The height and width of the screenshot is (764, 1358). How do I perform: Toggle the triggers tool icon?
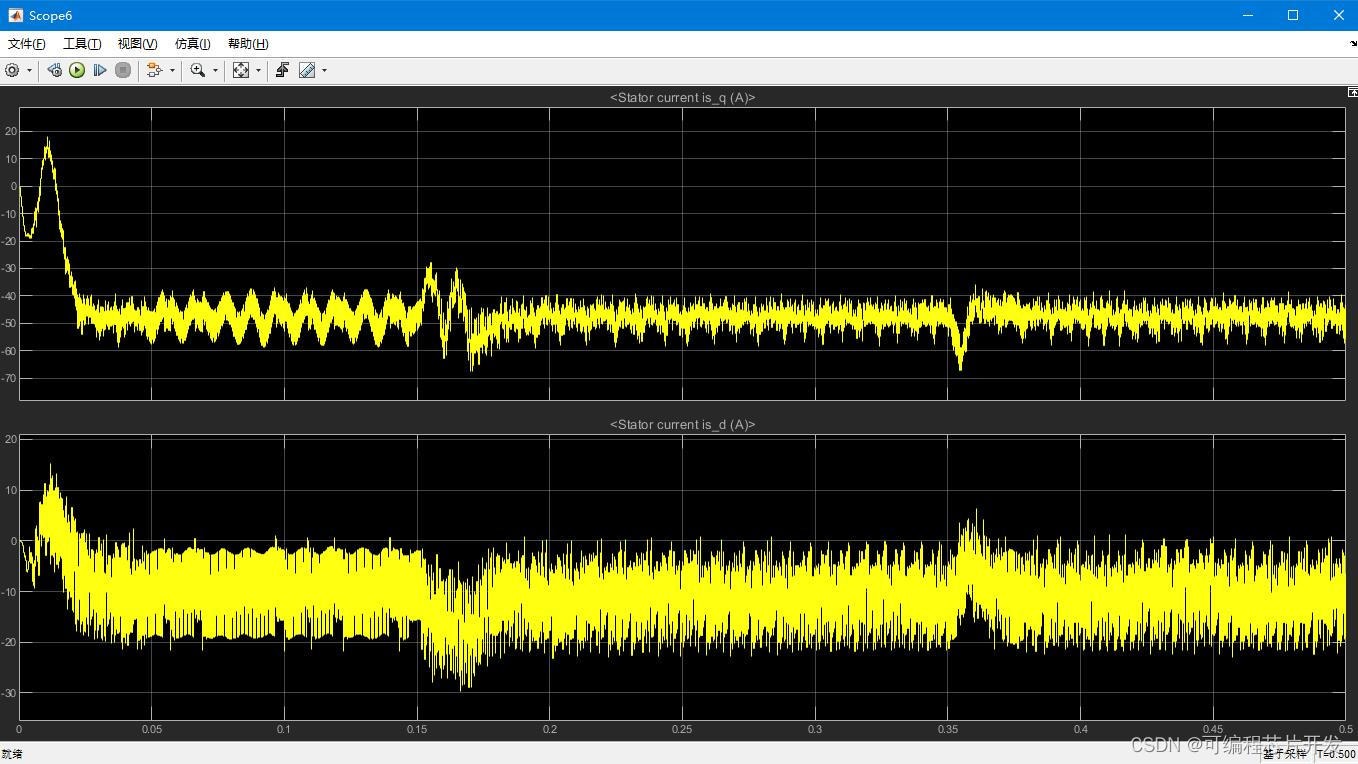click(282, 70)
